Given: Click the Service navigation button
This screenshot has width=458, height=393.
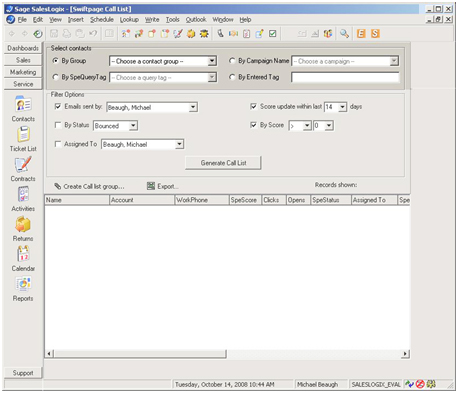Looking at the screenshot, I should point(23,84).
